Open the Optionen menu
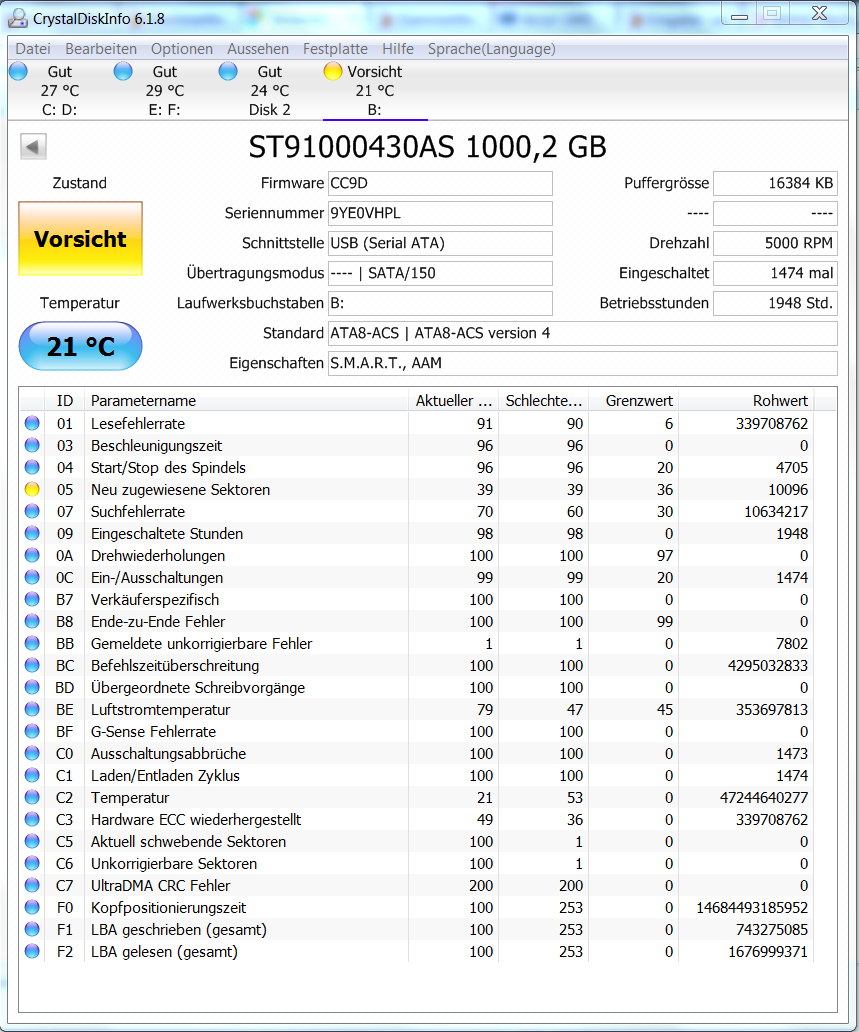 click(182, 49)
